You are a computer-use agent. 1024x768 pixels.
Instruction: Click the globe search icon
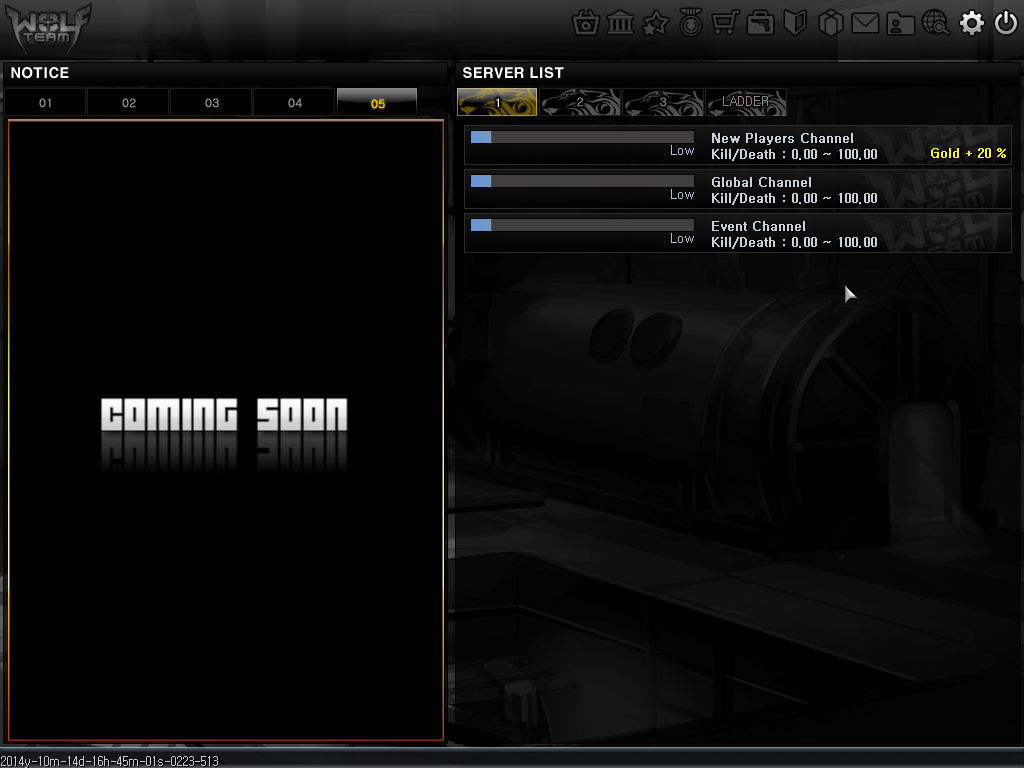click(936, 24)
